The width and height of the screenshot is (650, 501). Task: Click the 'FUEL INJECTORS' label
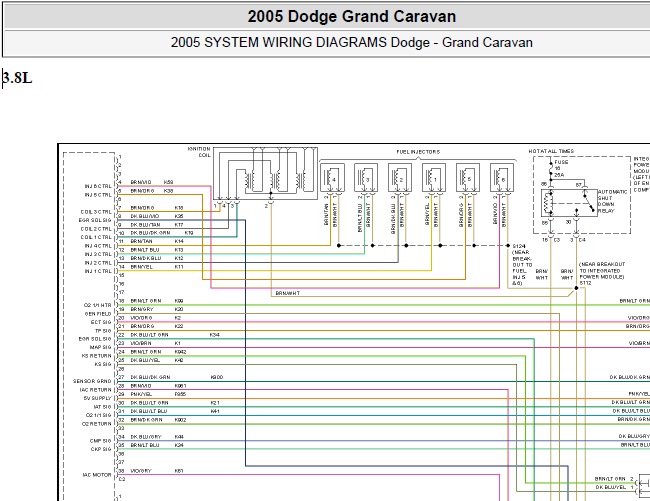pyautogui.click(x=418, y=152)
